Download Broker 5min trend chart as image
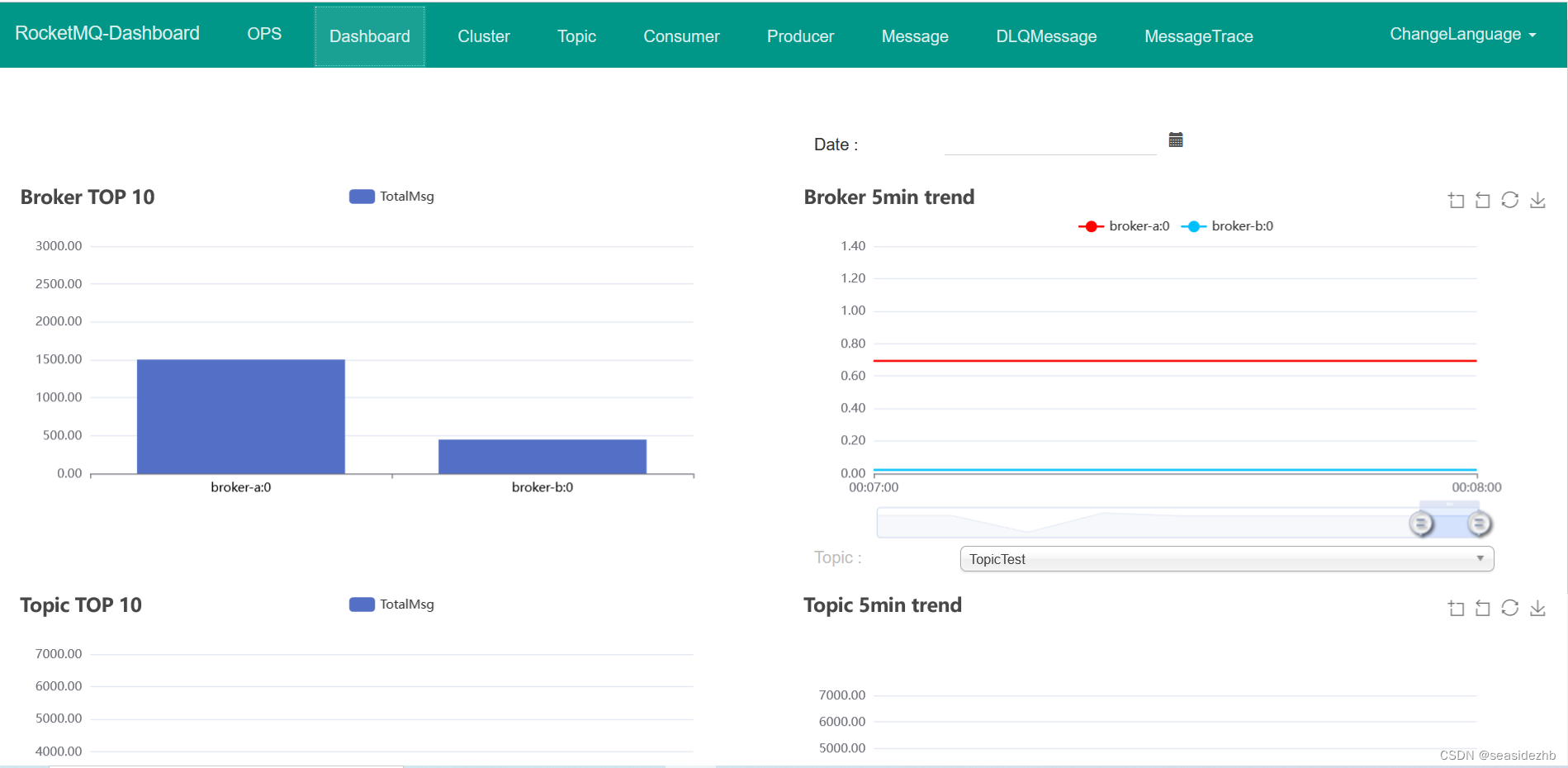Screen dimensions: 1568x768 [x=1537, y=200]
